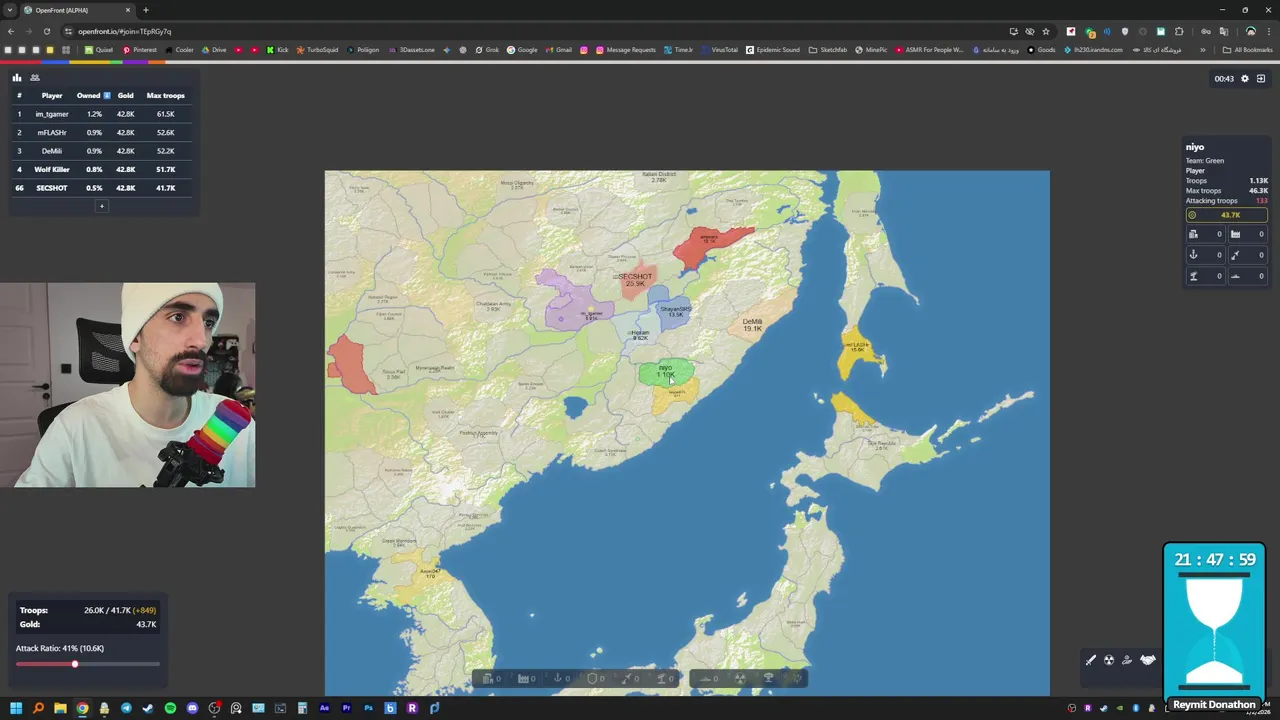Click the missile silo icon in player panel
The height and width of the screenshot is (720, 1280).
point(1235,255)
